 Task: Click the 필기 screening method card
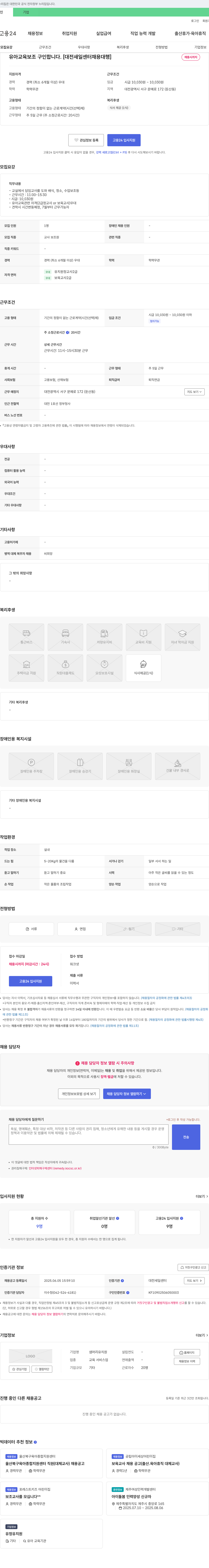(x=129, y=929)
